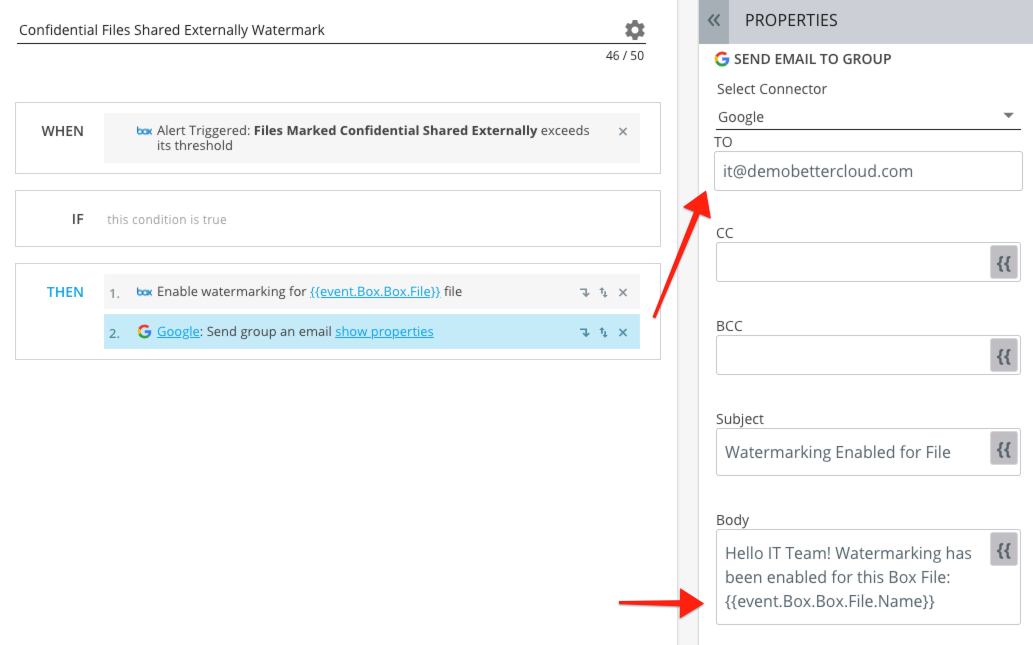
Task: Open the variable picker for the Subject field
Action: pyautogui.click(x=1004, y=449)
